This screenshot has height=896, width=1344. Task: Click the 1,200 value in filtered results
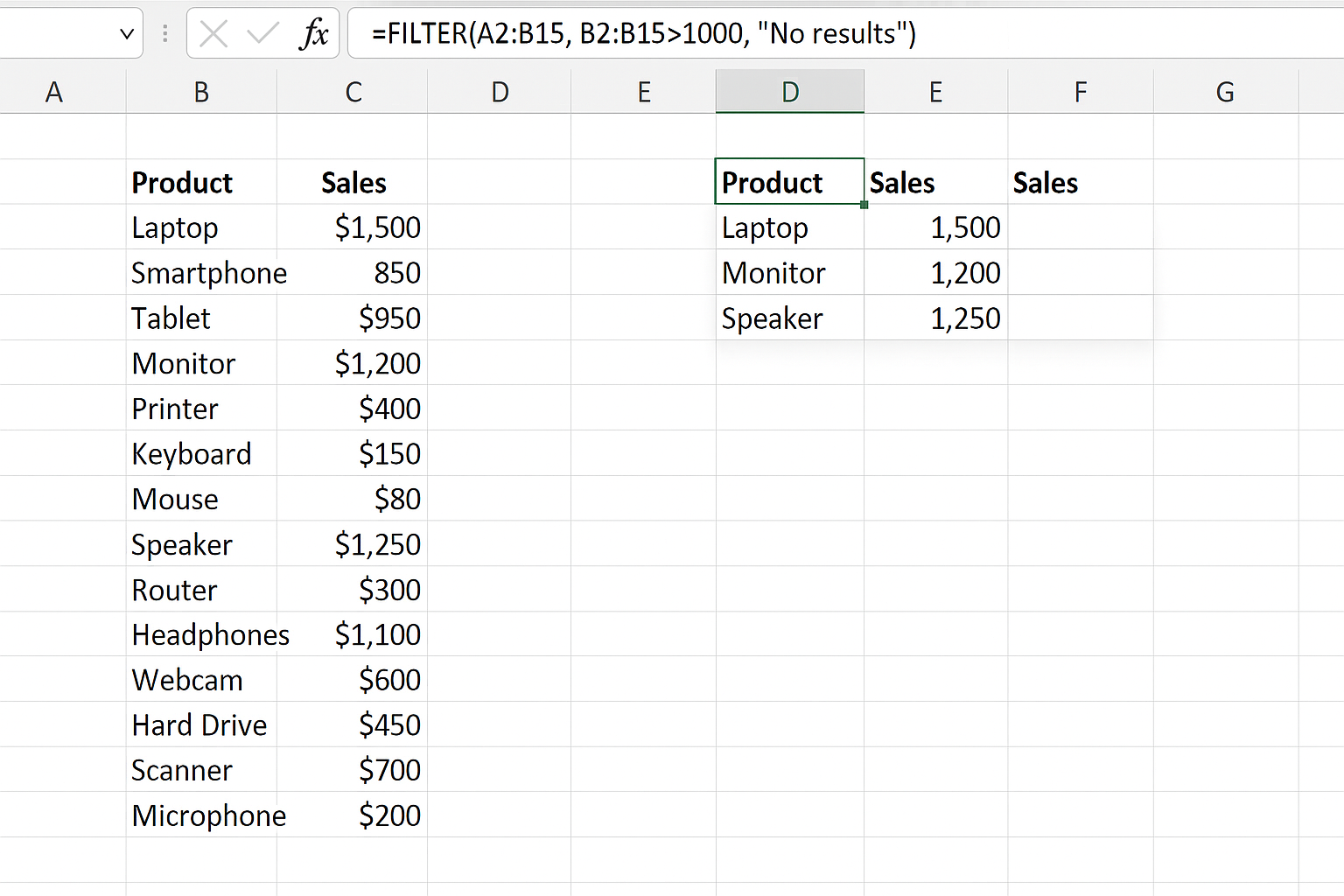tap(965, 273)
